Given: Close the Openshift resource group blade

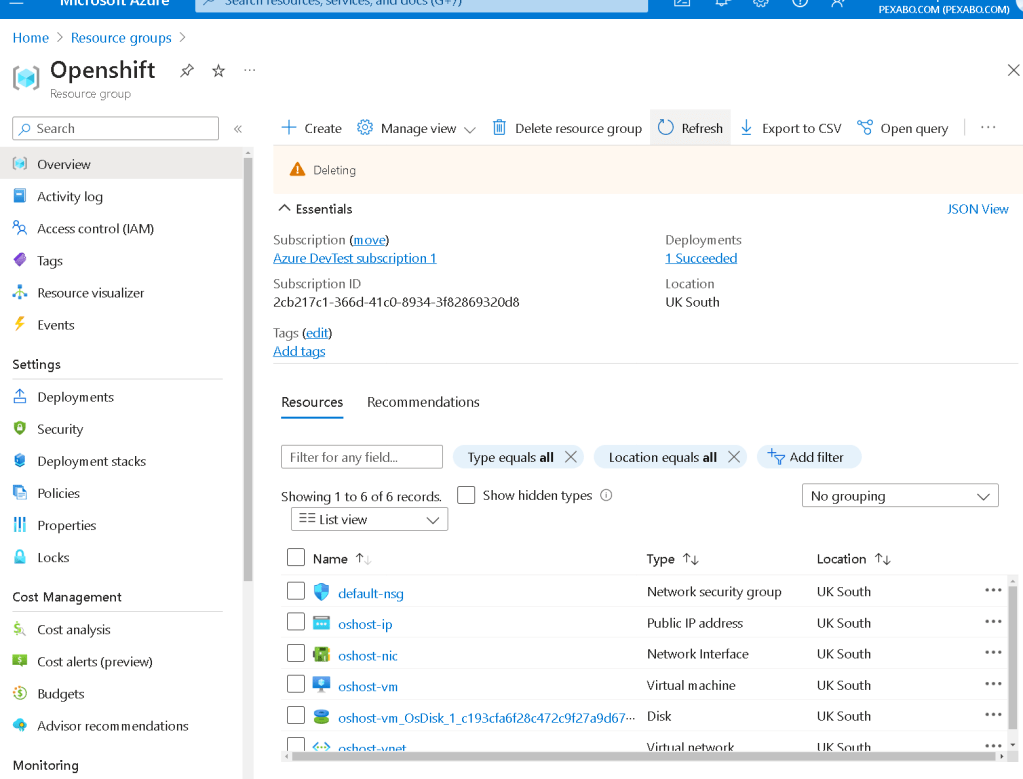Looking at the screenshot, I should click(x=1013, y=70).
